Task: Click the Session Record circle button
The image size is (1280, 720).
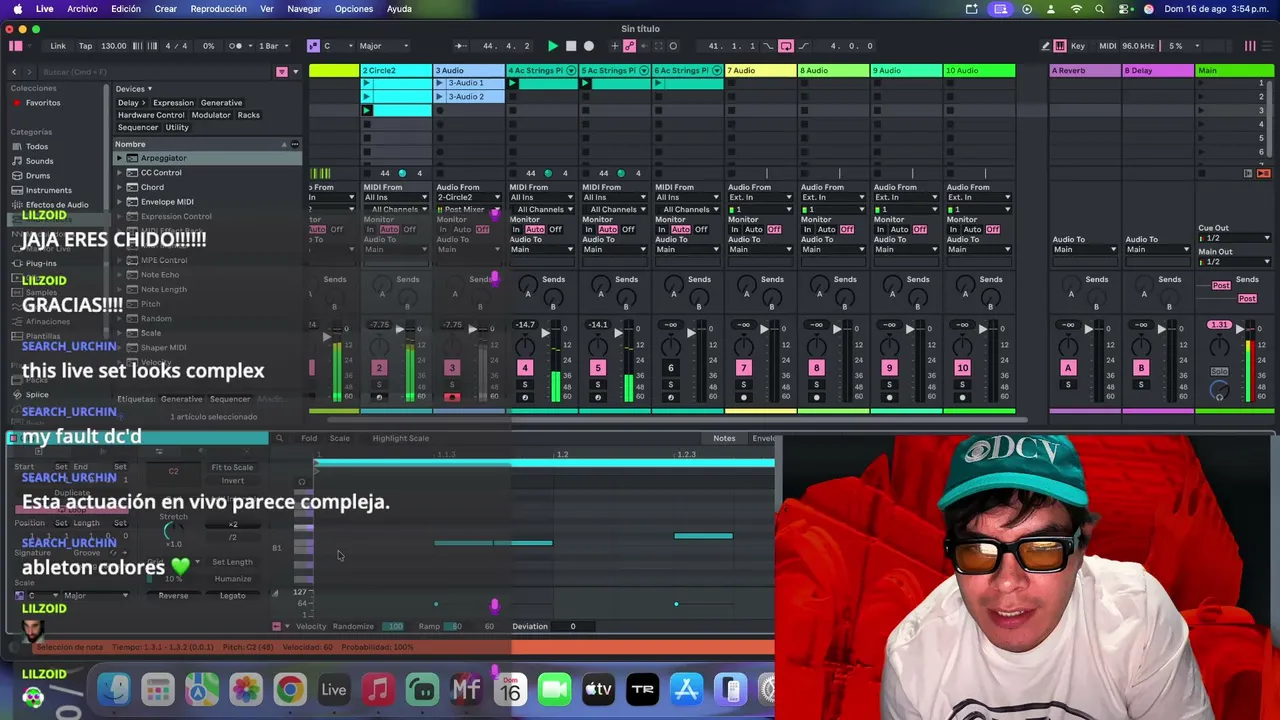Action: click(x=673, y=46)
